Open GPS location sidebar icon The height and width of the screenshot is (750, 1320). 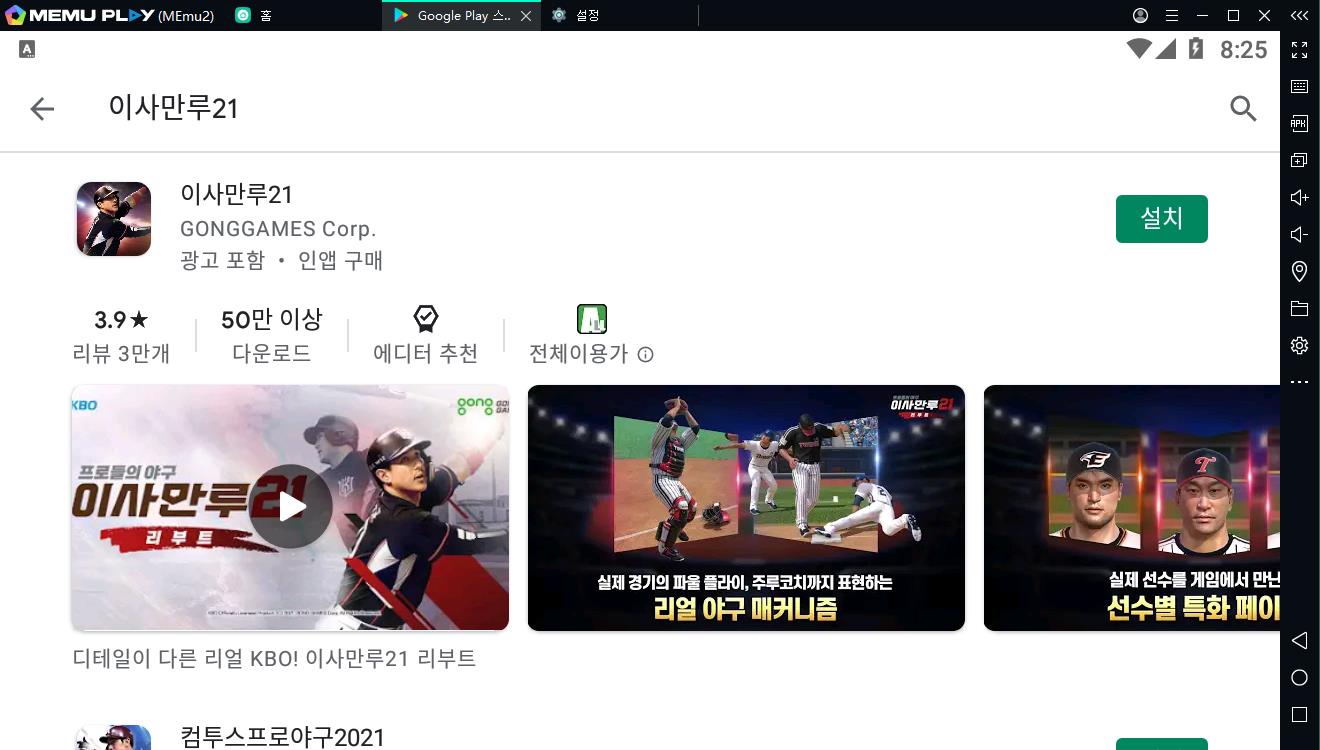click(1299, 271)
